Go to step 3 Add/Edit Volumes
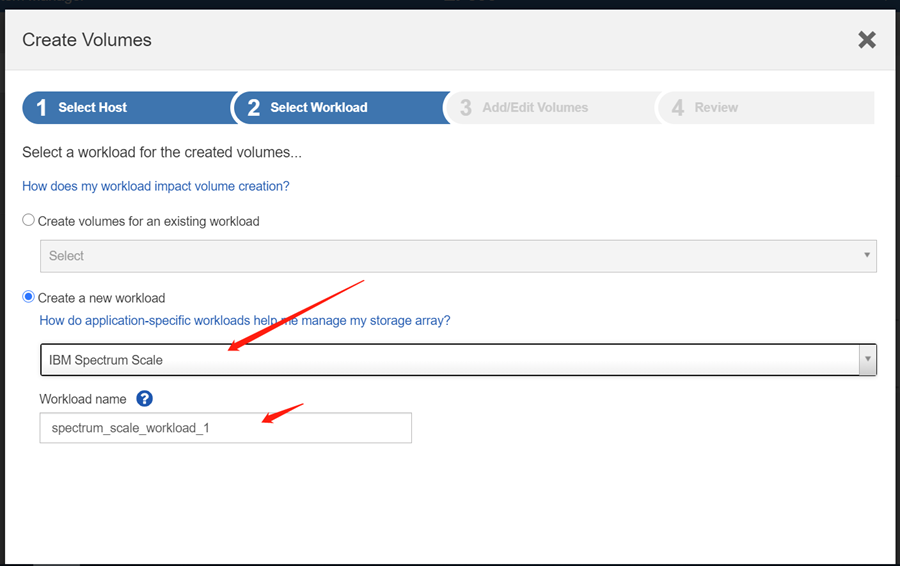The width and height of the screenshot is (900, 566). pyautogui.click(x=553, y=107)
